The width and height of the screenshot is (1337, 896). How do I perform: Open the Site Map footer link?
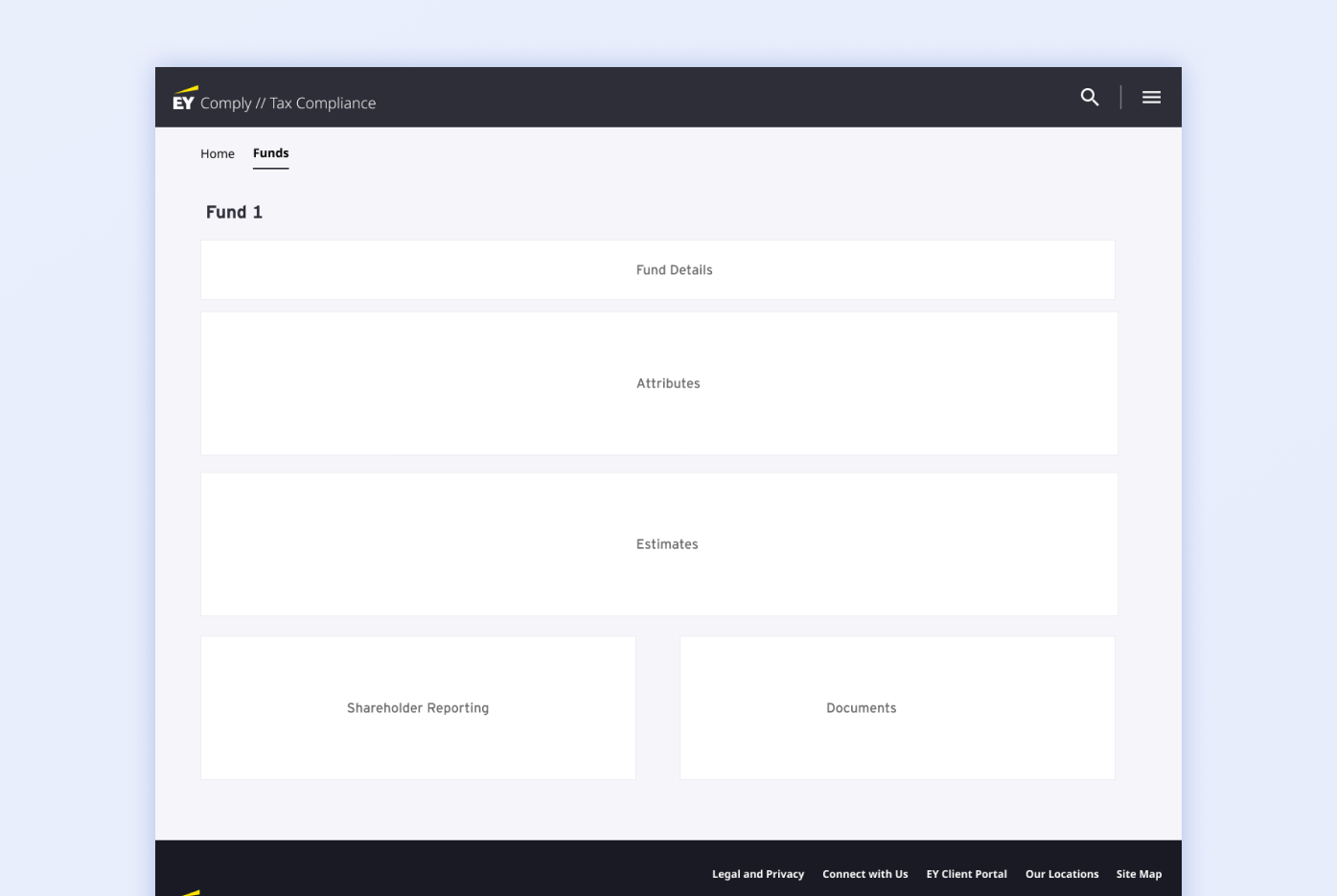(1139, 874)
